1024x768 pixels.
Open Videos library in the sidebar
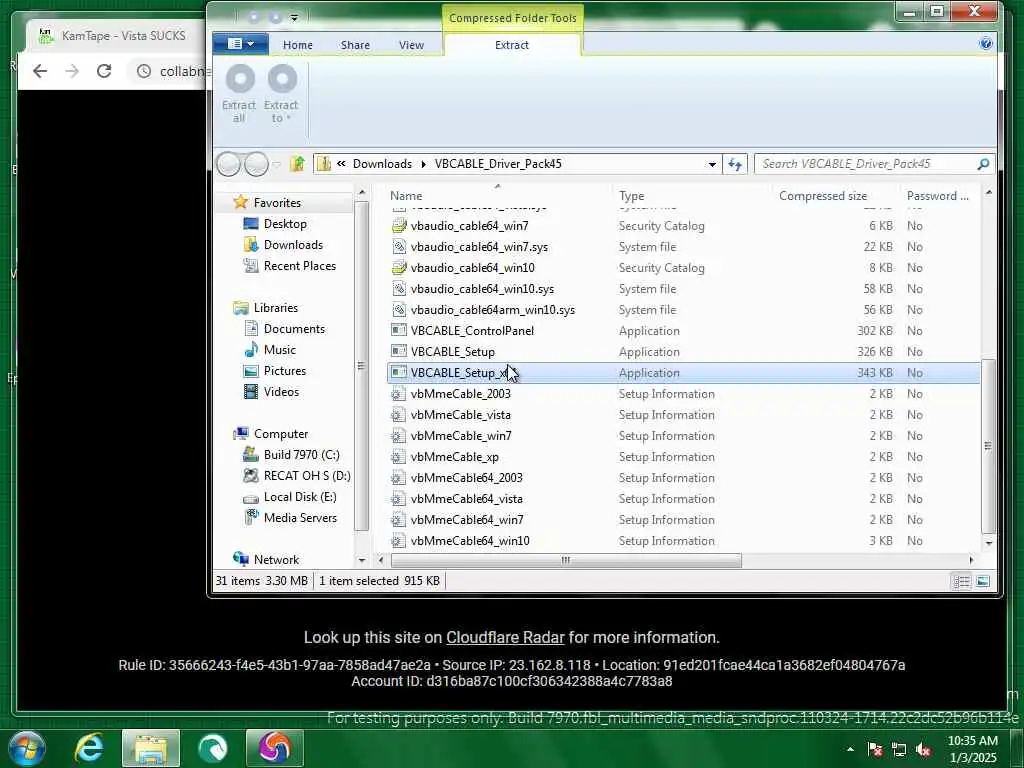tap(281, 392)
